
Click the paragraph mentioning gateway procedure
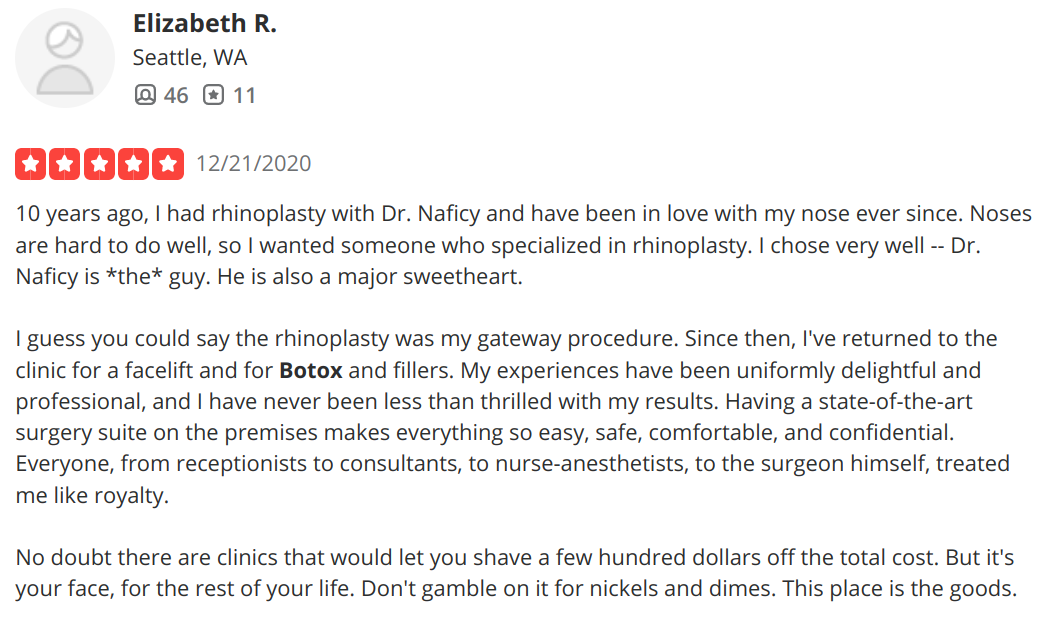[x=512, y=416]
